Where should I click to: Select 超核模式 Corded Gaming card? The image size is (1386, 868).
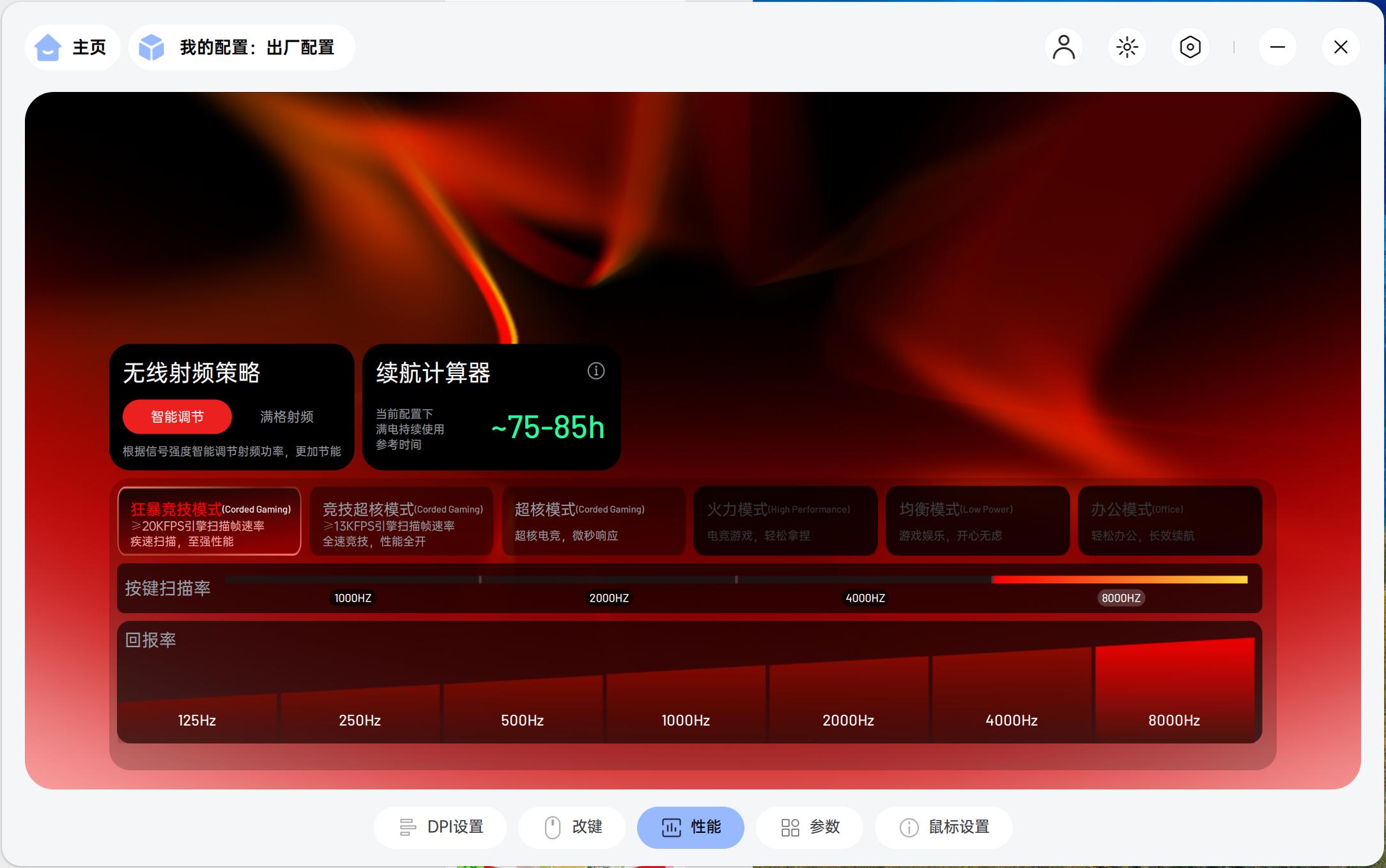coord(593,521)
